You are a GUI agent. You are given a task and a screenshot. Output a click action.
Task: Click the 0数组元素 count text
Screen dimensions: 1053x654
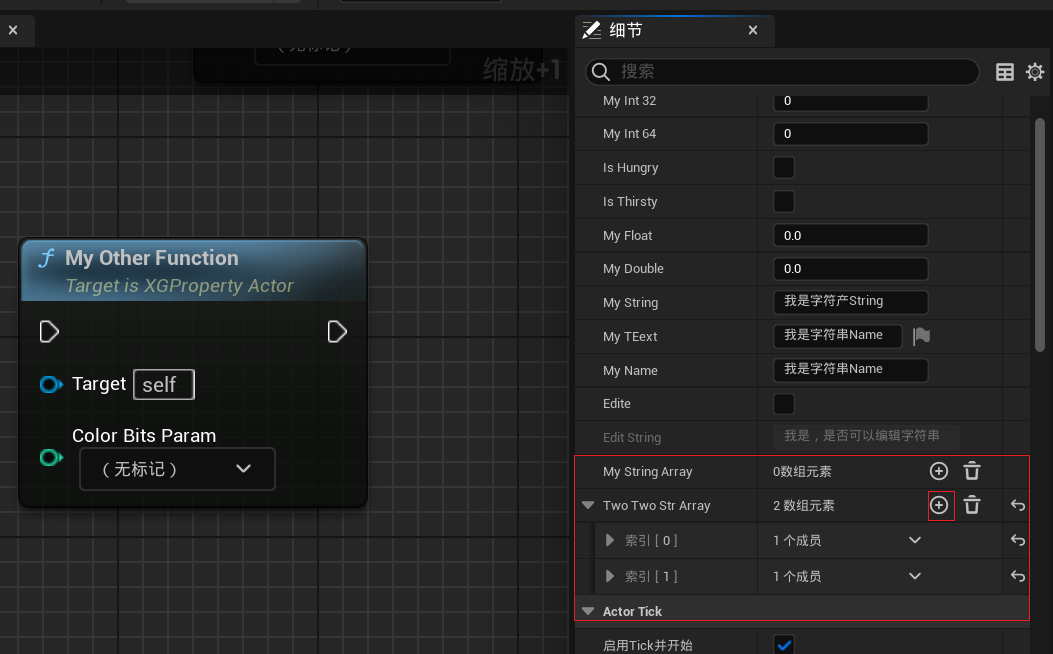click(x=802, y=471)
